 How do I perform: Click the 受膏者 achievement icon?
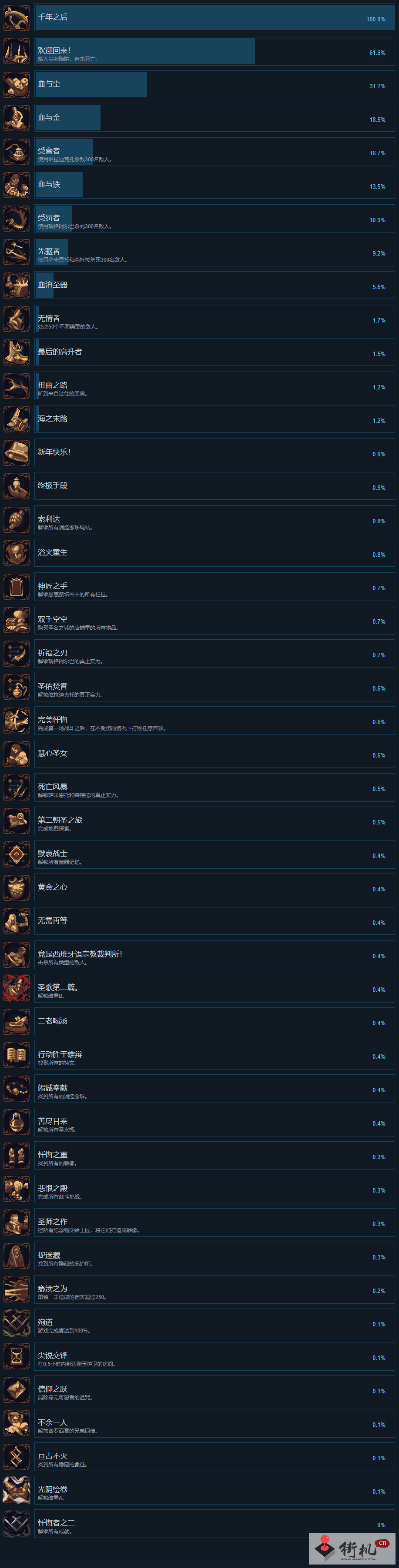point(17,152)
